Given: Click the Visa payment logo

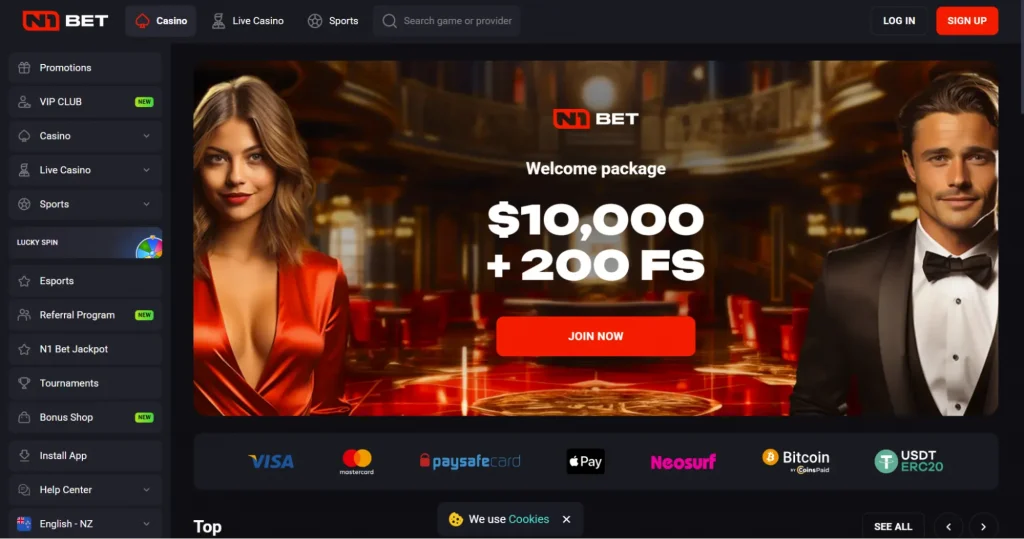Looking at the screenshot, I should click(271, 462).
